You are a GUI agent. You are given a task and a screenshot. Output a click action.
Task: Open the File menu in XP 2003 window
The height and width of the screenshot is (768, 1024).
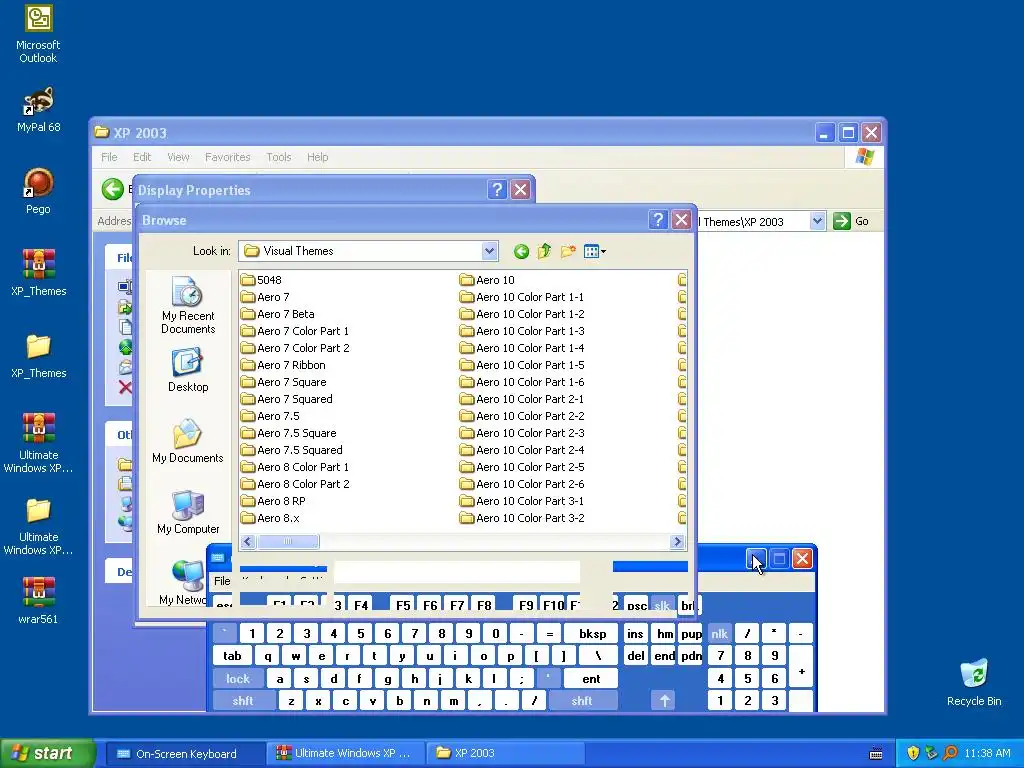pyautogui.click(x=109, y=157)
